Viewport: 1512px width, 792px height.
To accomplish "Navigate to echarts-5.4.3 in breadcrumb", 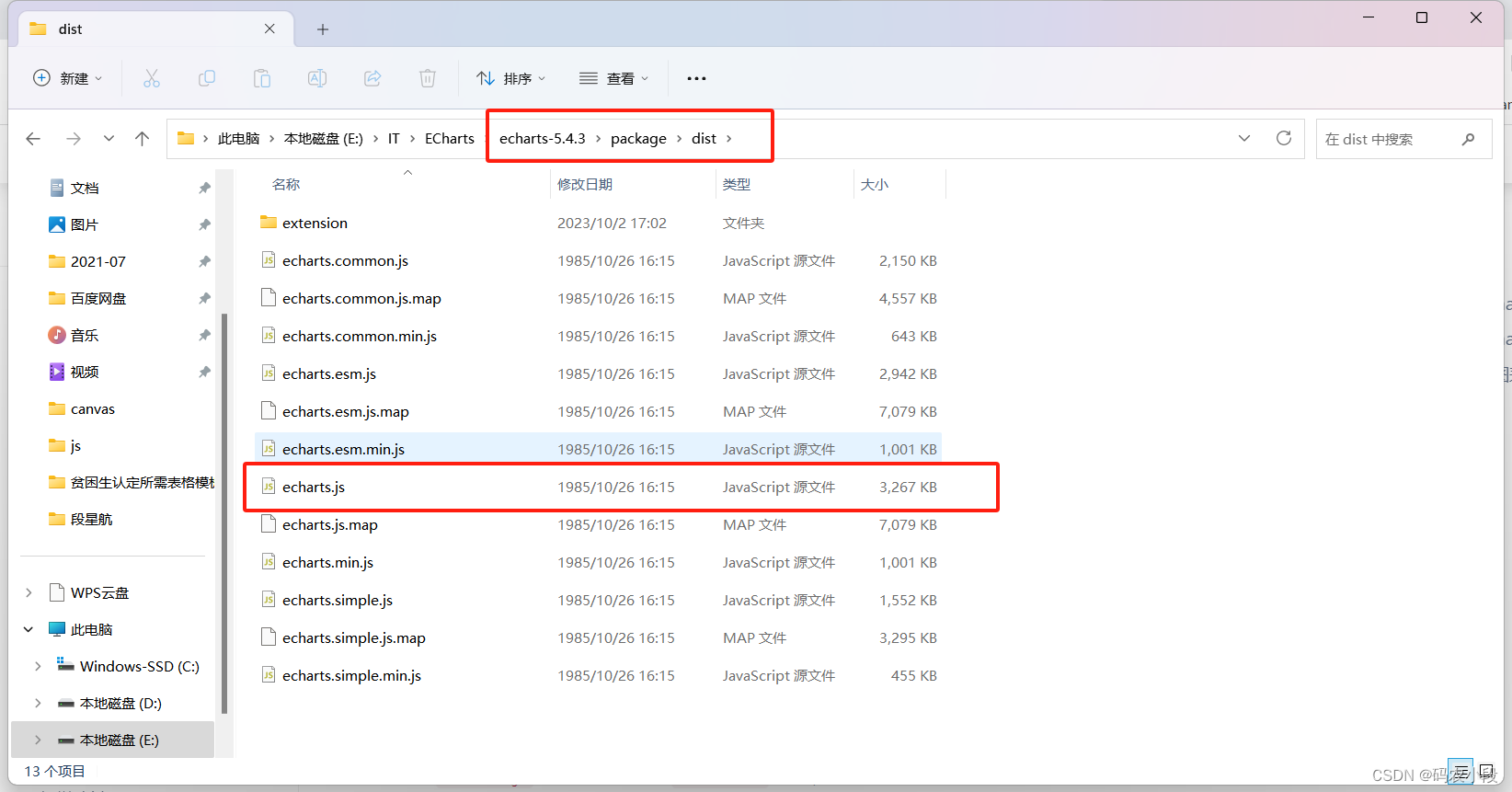I will click(x=543, y=139).
